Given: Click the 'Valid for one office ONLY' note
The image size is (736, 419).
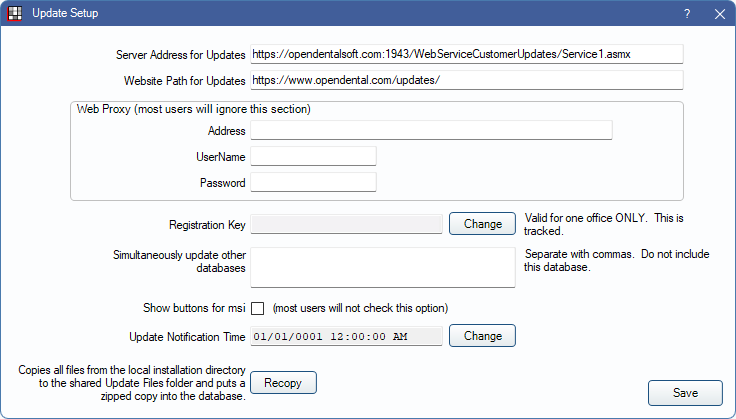Looking at the screenshot, I should point(615,224).
